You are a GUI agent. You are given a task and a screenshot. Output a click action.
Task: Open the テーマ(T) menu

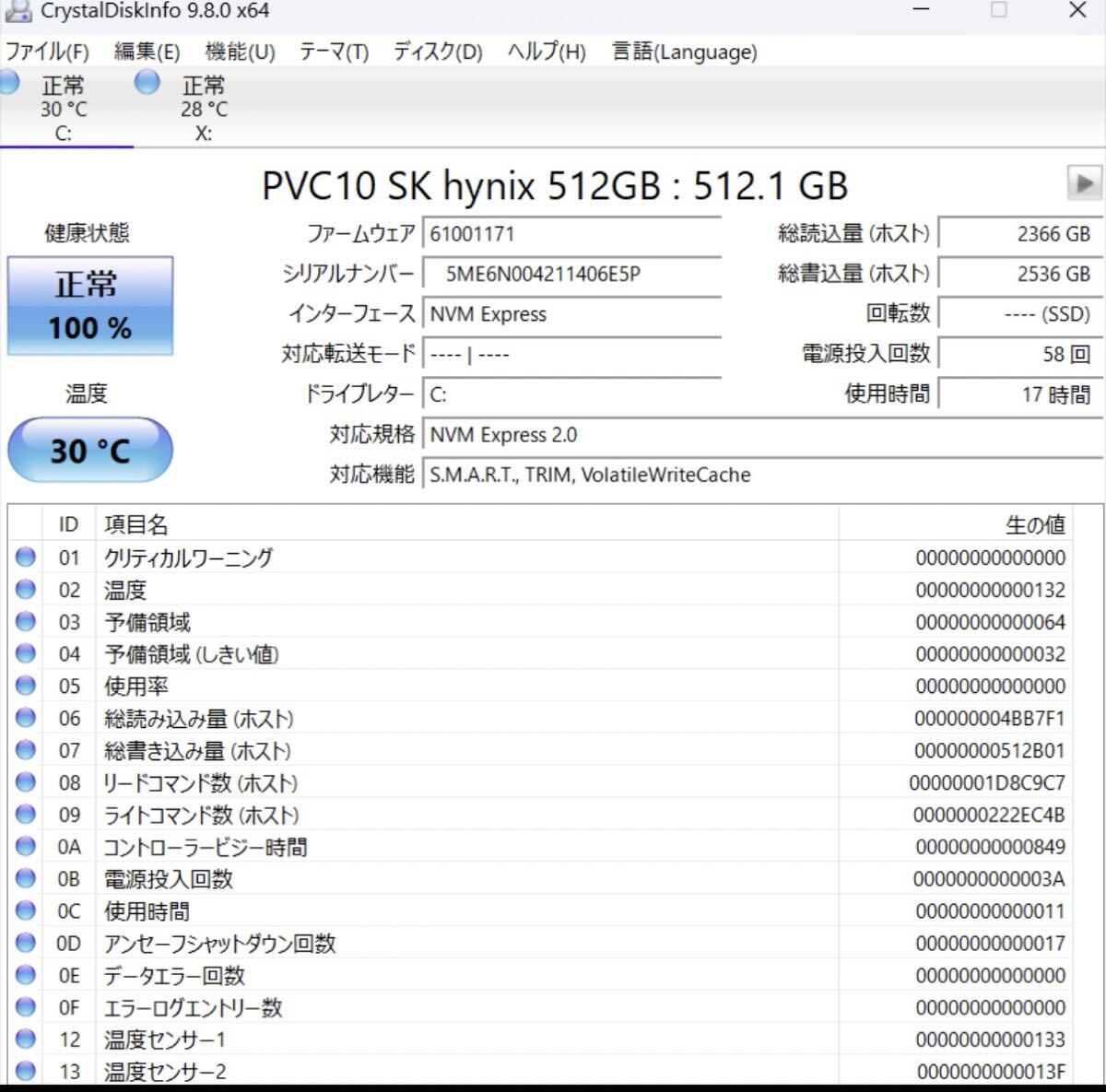[334, 52]
